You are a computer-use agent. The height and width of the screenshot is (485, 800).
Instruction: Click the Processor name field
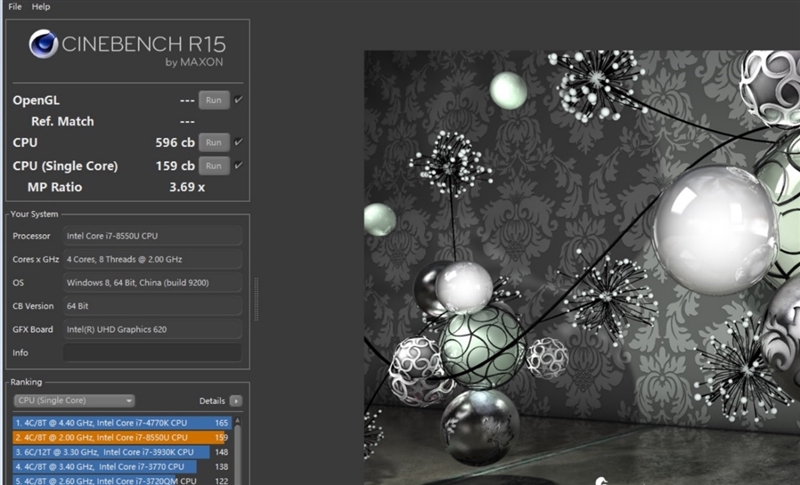point(152,236)
